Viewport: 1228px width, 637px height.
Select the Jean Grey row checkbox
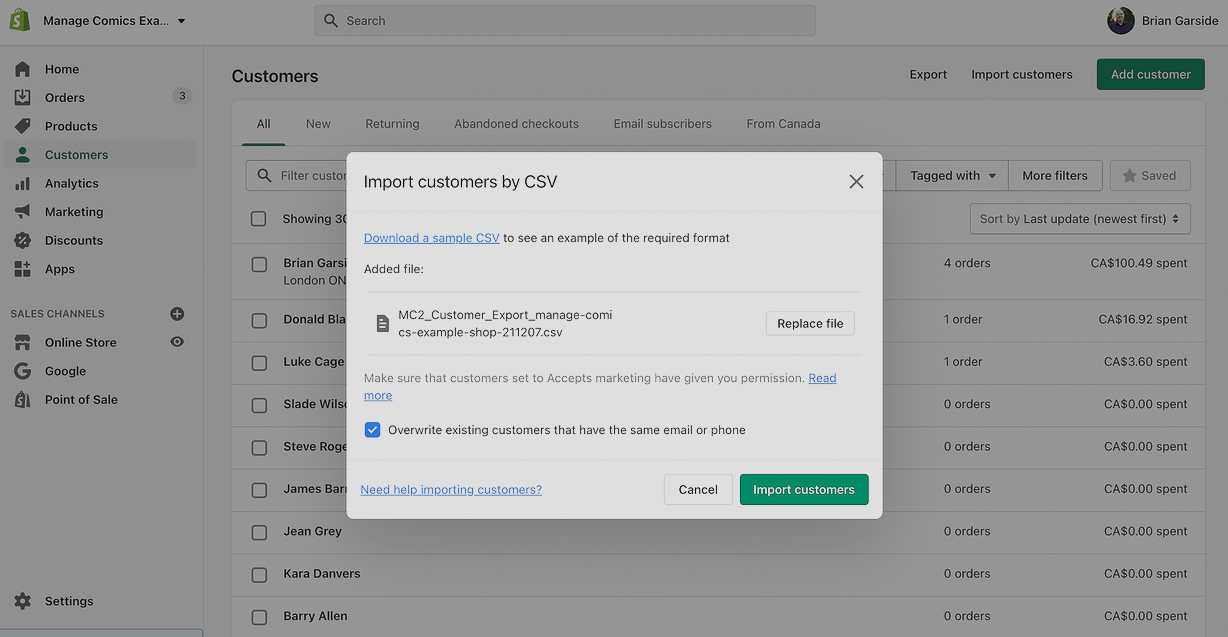(259, 532)
